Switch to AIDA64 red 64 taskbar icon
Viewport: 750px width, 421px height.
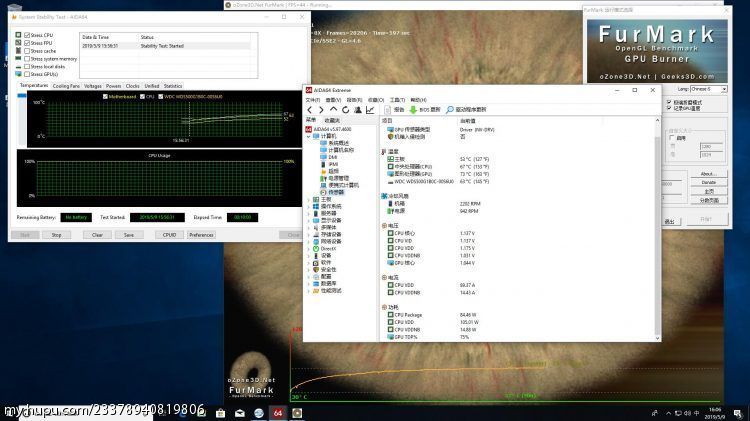click(278, 412)
